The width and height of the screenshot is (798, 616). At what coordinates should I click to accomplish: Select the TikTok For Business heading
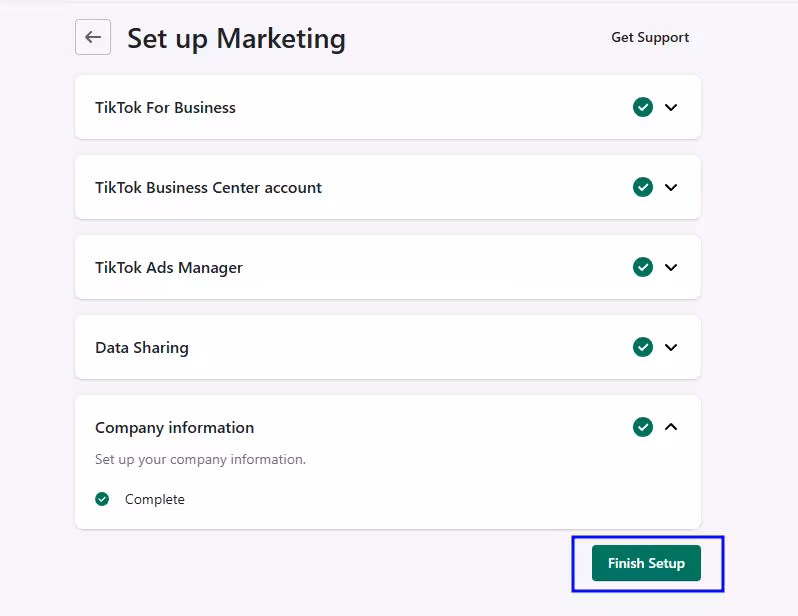click(x=165, y=107)
